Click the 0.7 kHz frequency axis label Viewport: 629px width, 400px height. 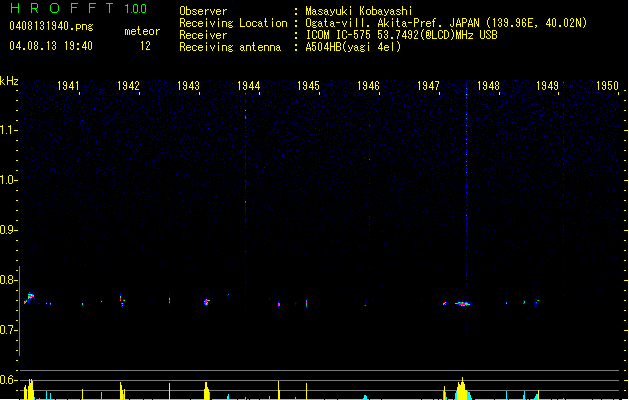point(8,330)
